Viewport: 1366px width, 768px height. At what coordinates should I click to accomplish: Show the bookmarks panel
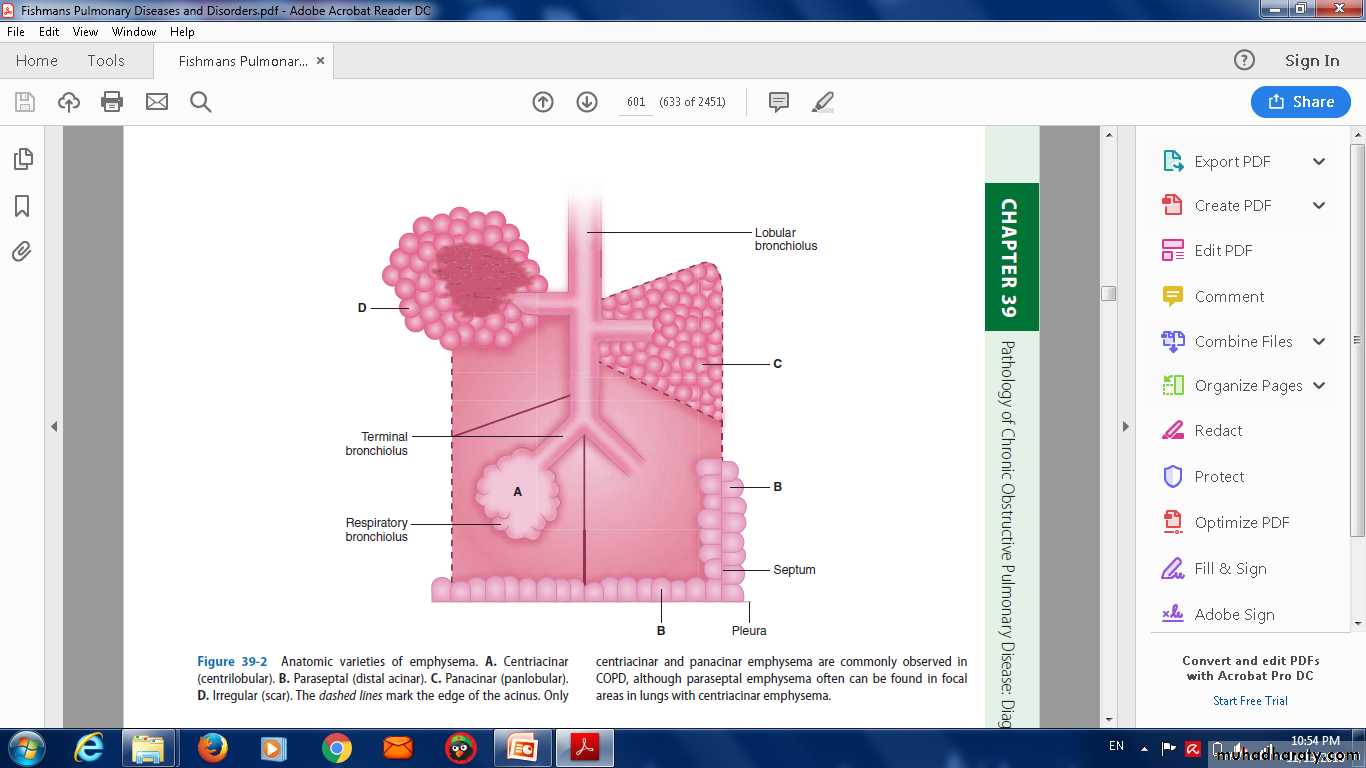[x=22, y=206]
